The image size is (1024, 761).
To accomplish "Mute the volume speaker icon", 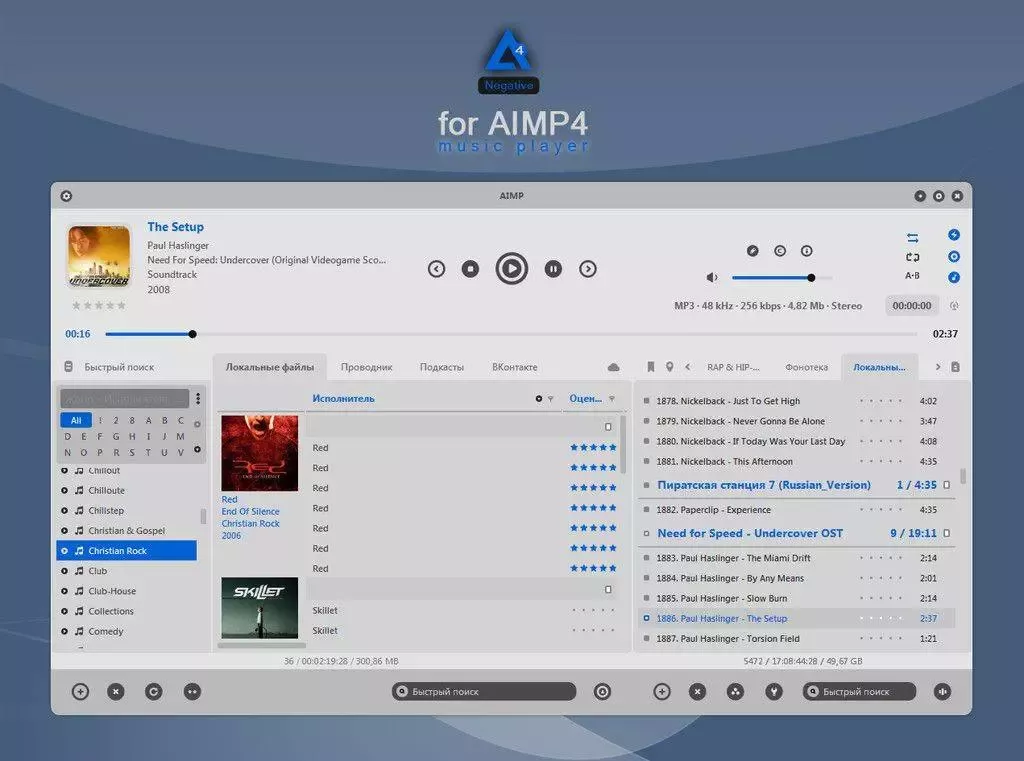I will [712, 278].
